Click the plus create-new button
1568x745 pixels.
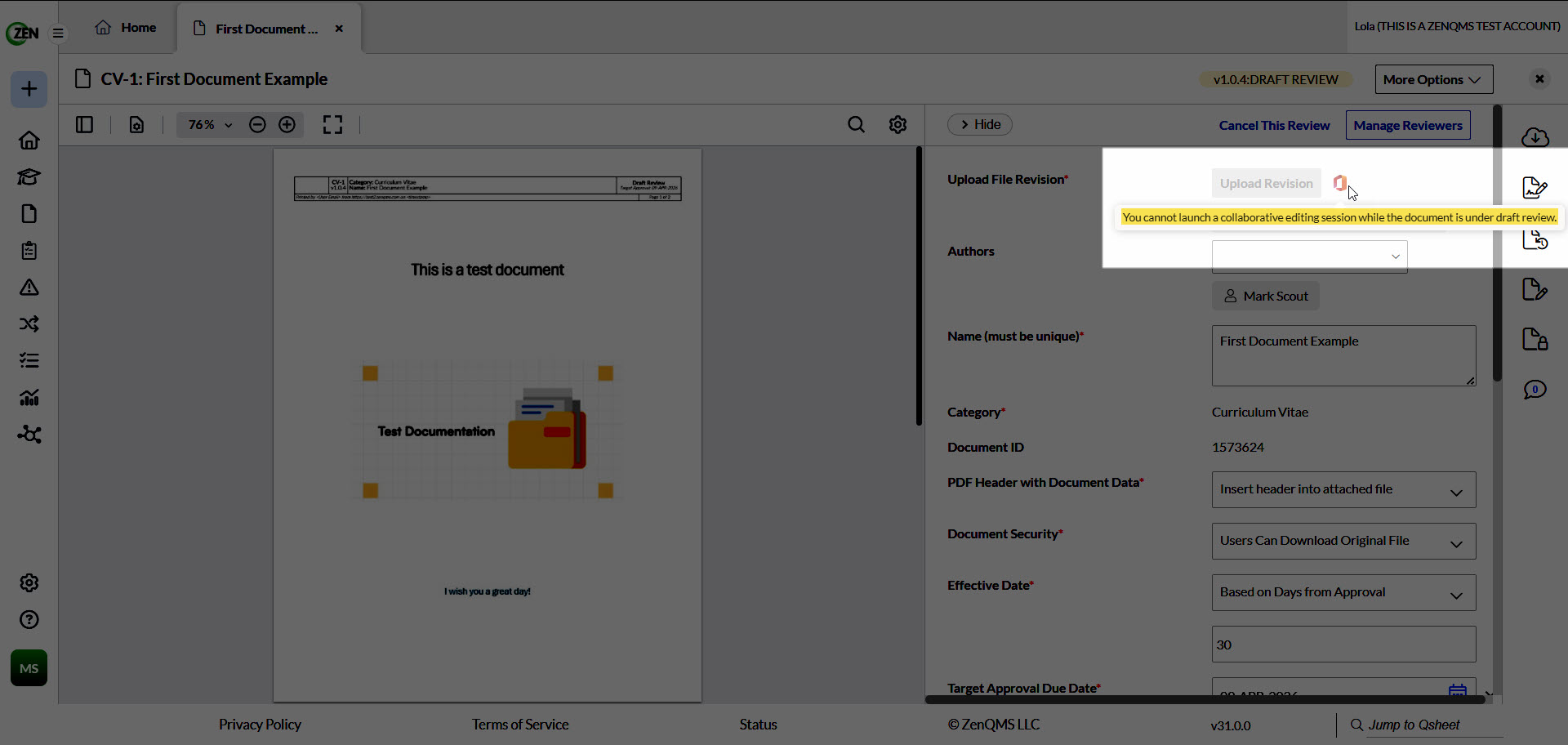29,89
